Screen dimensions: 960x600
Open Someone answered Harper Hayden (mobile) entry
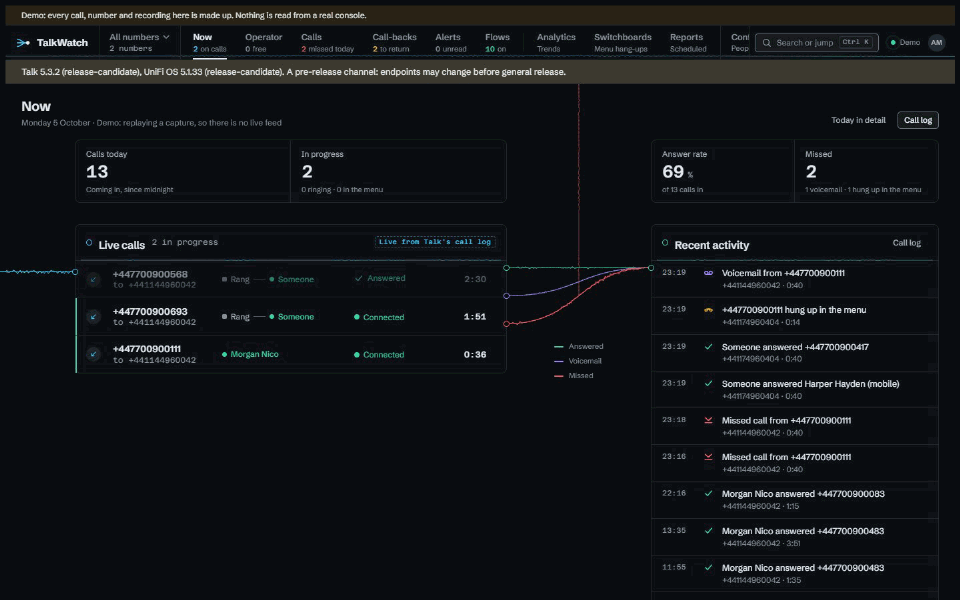click(795, 389)
